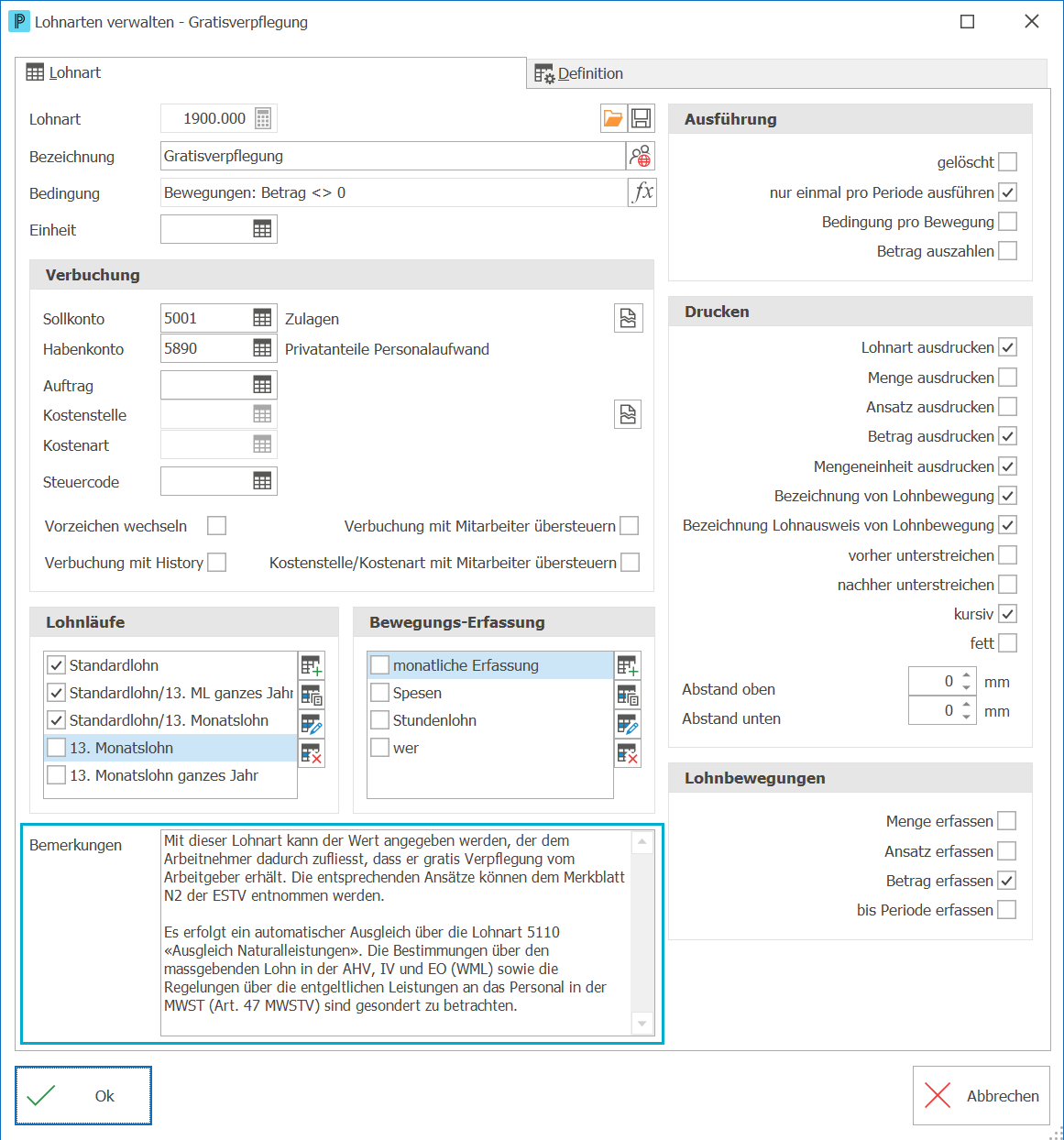
Task: Open the Kostenstelle lookup list
Action: pos(262,414)
